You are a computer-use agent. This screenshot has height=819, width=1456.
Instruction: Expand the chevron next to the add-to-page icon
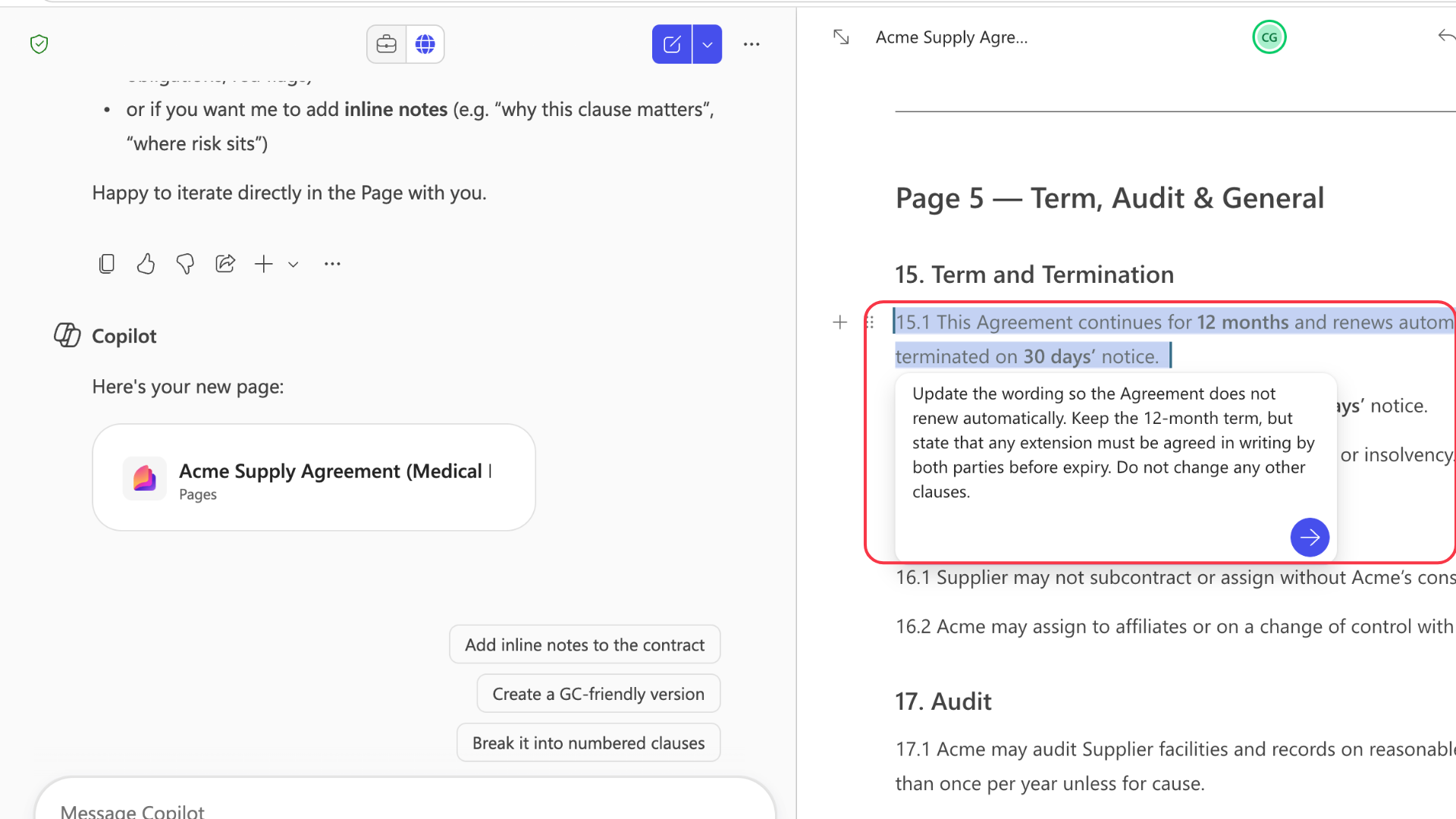(293, 264)
